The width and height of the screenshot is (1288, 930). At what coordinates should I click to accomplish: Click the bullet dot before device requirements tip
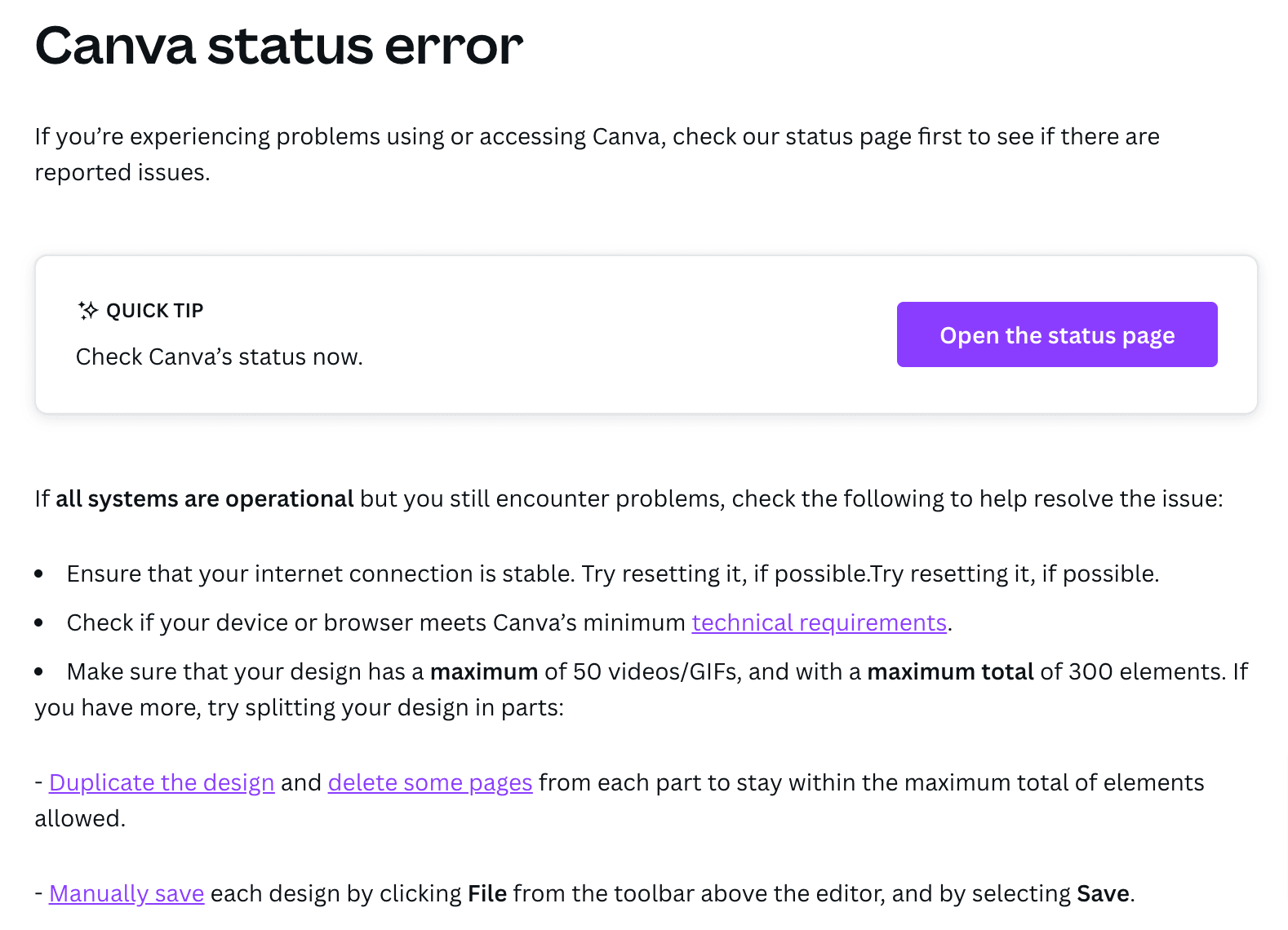point(39,623)
